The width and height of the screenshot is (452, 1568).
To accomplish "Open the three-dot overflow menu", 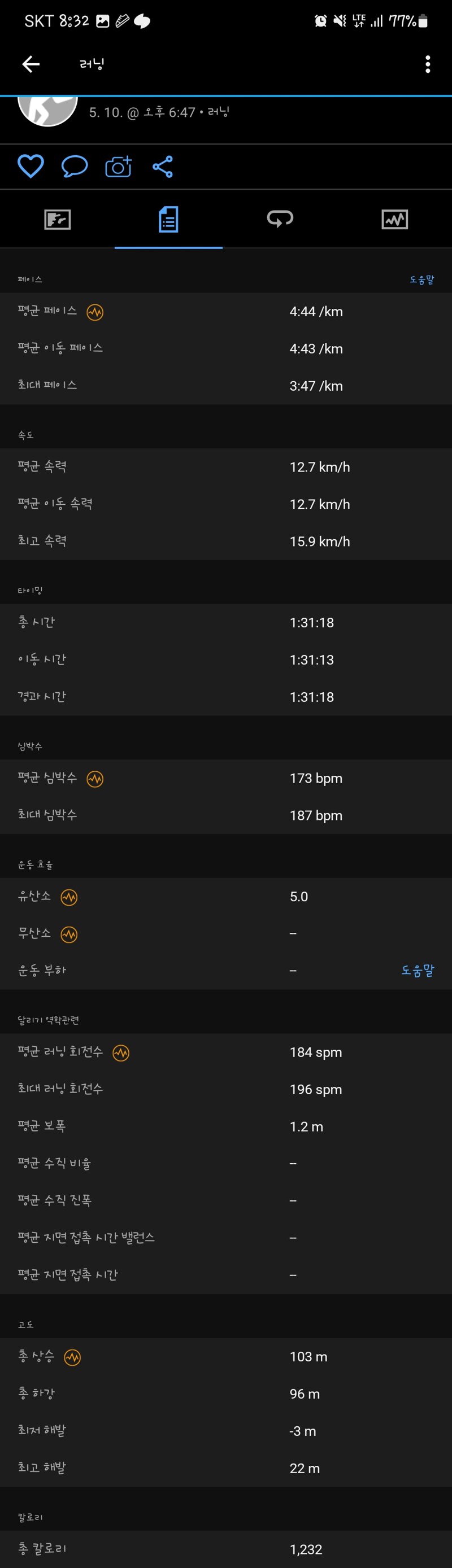I will (428, 64).
